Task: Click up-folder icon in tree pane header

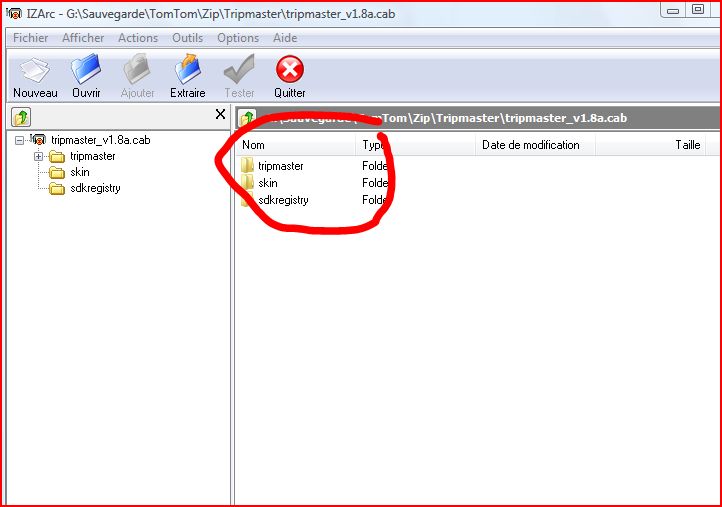Action: tap(21, 117)
